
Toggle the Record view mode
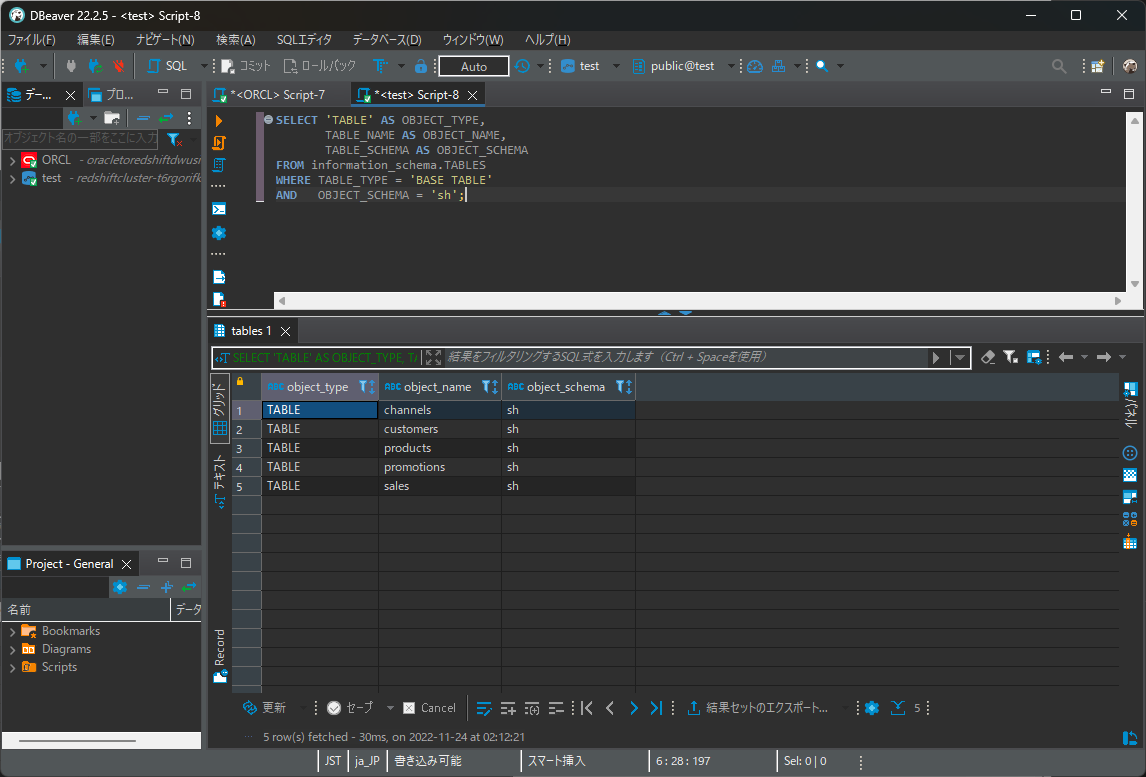click(x=219, y=656)
